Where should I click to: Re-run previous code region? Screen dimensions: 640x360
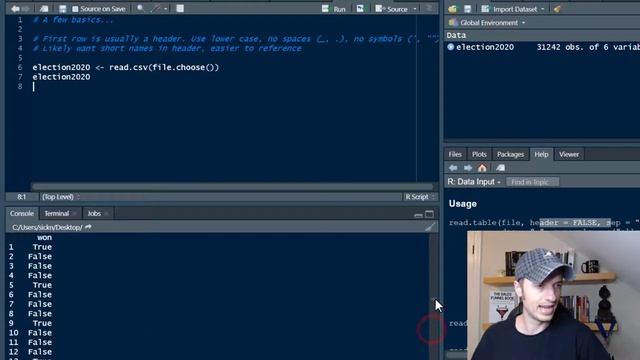pyautogui.click(x=360, y=9)
